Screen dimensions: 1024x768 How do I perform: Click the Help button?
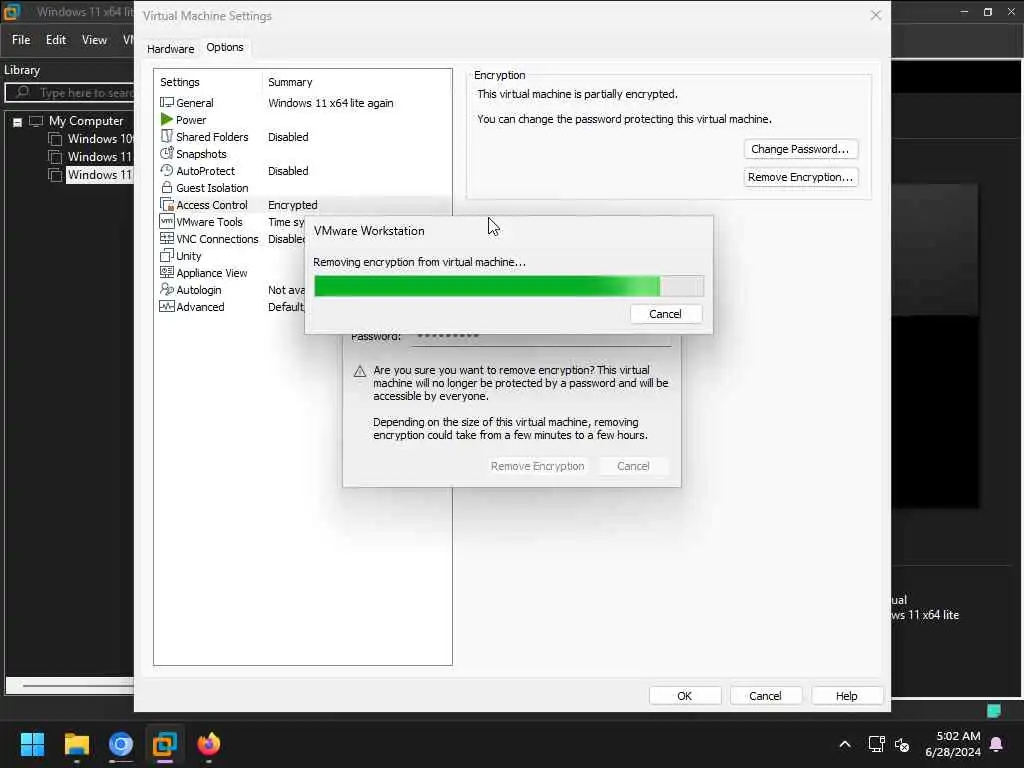click(x=846, y=696)
